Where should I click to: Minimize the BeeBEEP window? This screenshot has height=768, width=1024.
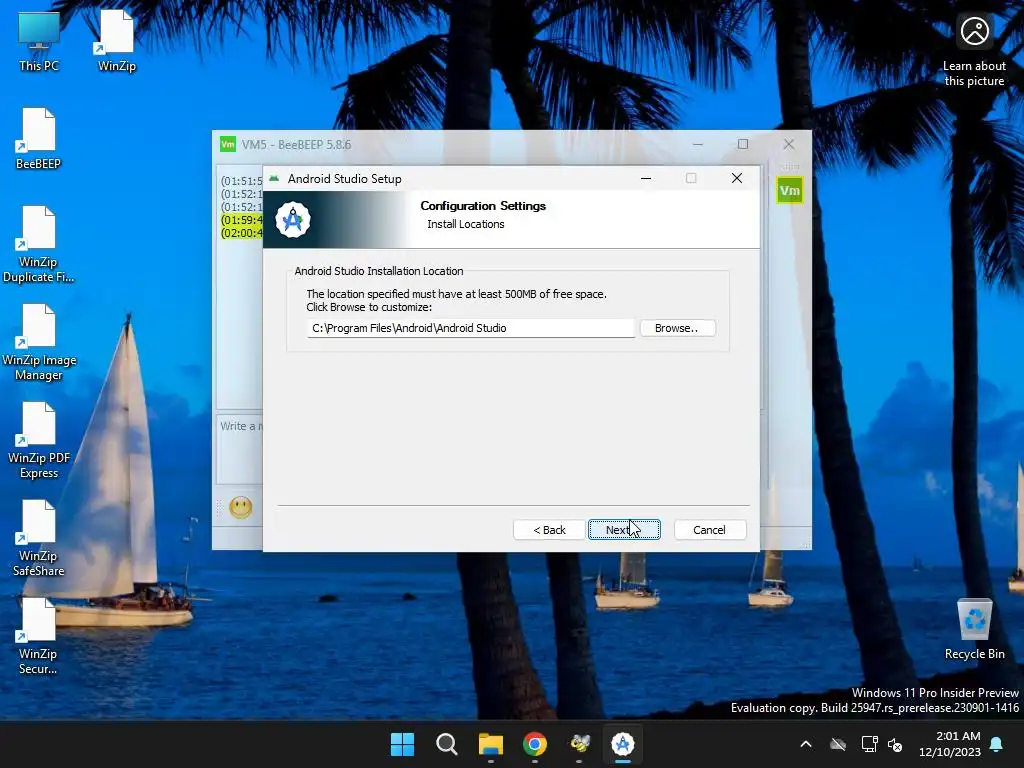tap(698, 144)
